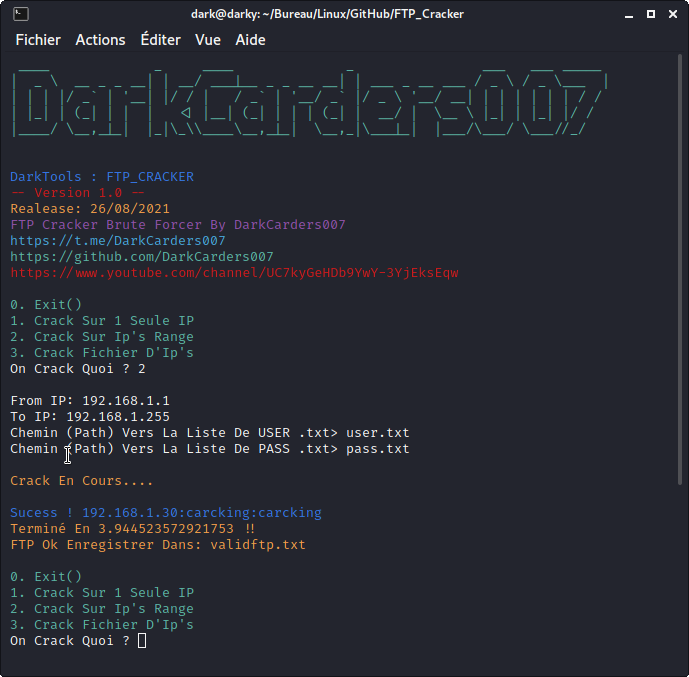Click the DarkCarders007 ASCII art banner
689x677 pixels.
click(x=310, y=102)
